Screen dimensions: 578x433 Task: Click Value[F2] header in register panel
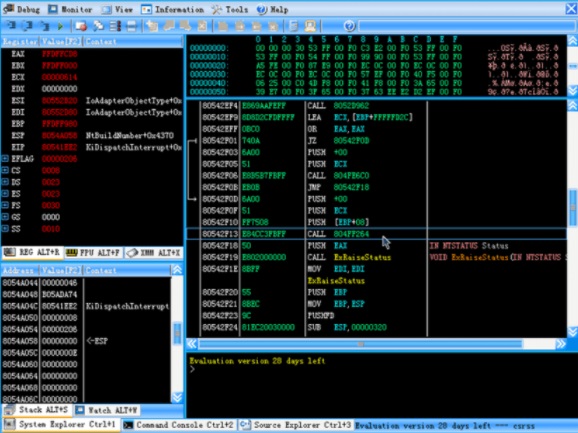click(61, 41)
